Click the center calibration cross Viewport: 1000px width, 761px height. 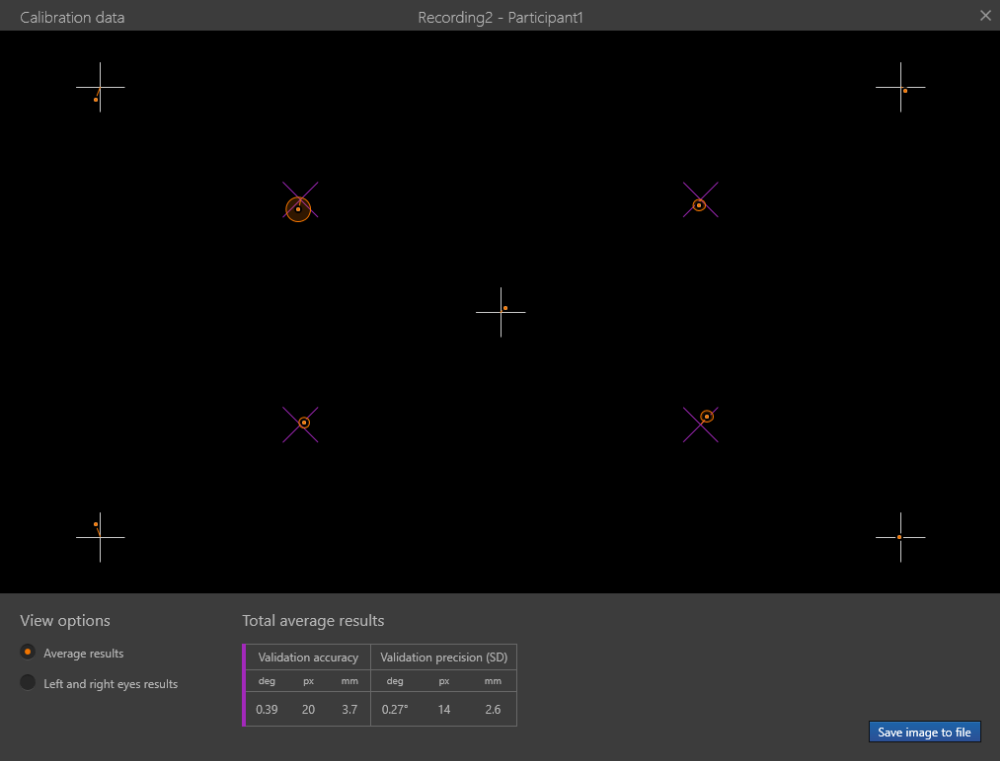501,312
